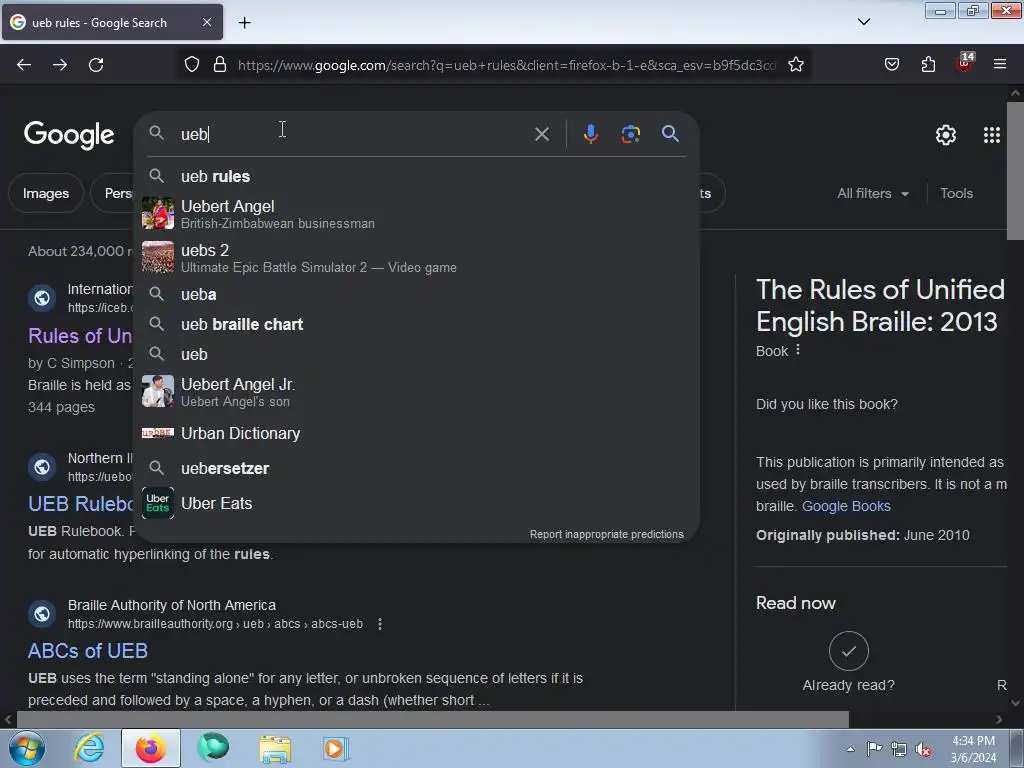Go back to previous page
1024x768 pixels.
(x=24, y=65)
